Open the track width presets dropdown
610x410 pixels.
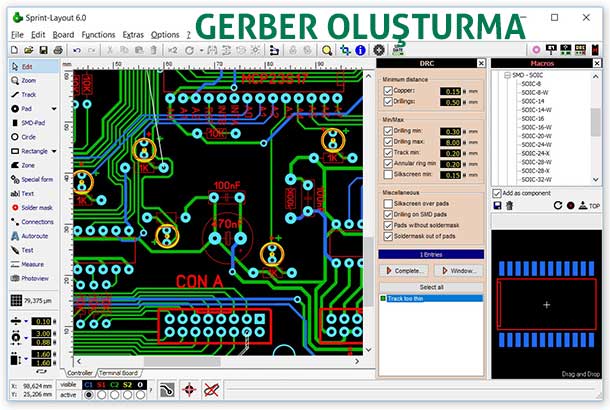point(26,321)
